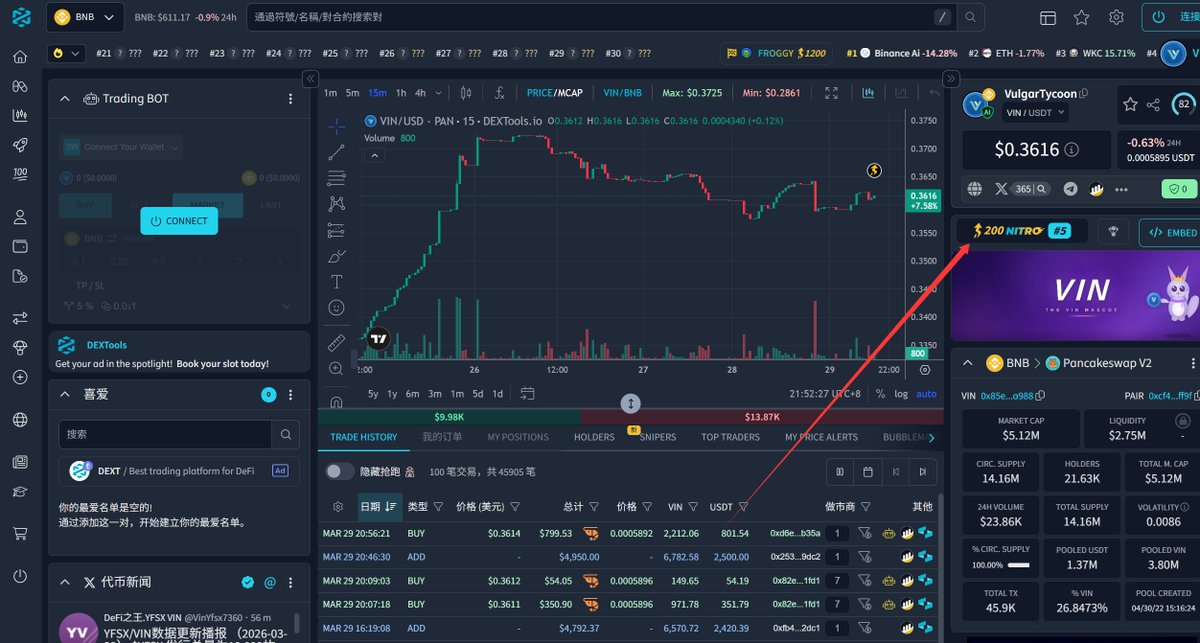The height and width of the screenshot is (643, 1200).
Task: Collapse the Trading BOT panel
Action: [65, 99]
